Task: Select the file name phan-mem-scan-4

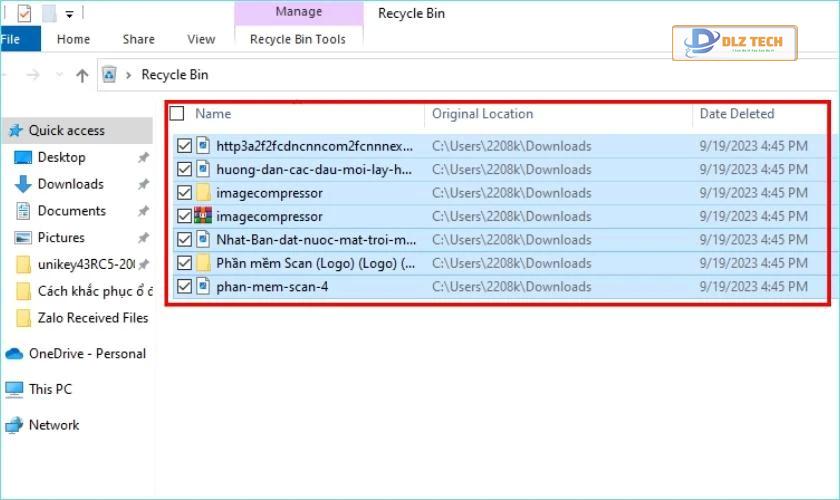Action: pyautogui.click(x=272, y=287)
